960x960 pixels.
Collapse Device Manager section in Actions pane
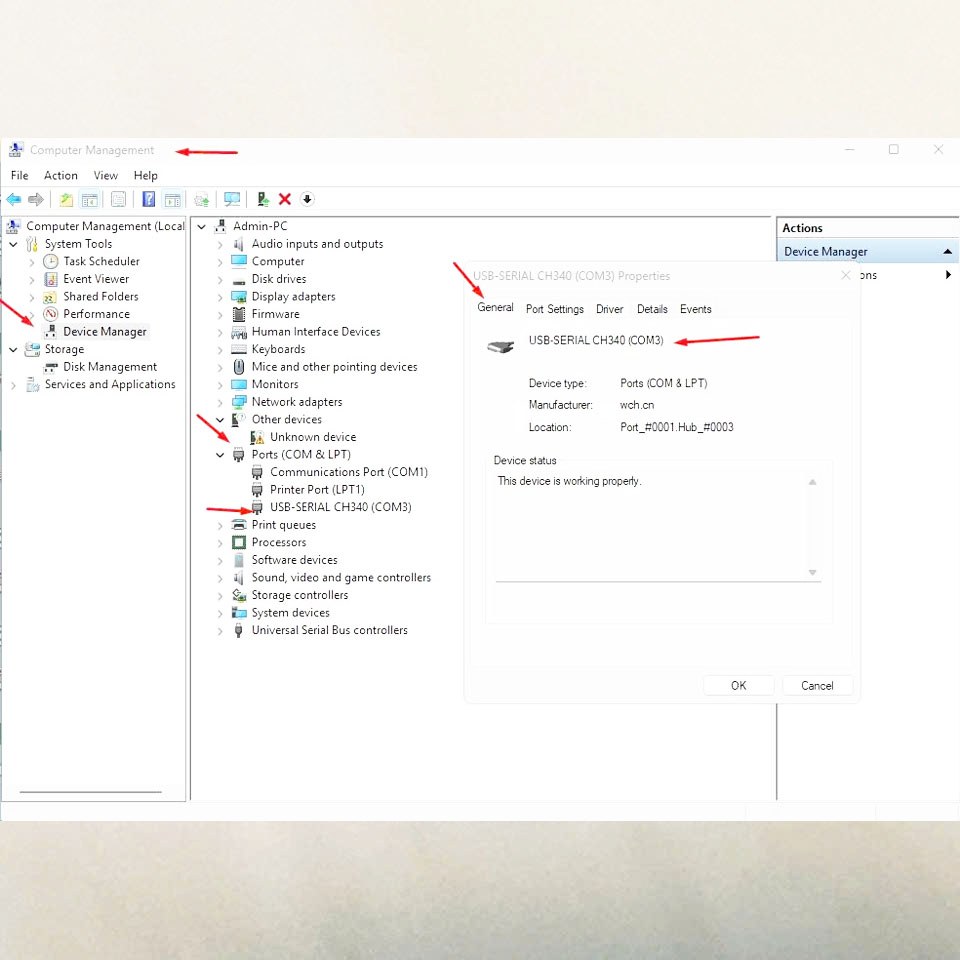947,252
